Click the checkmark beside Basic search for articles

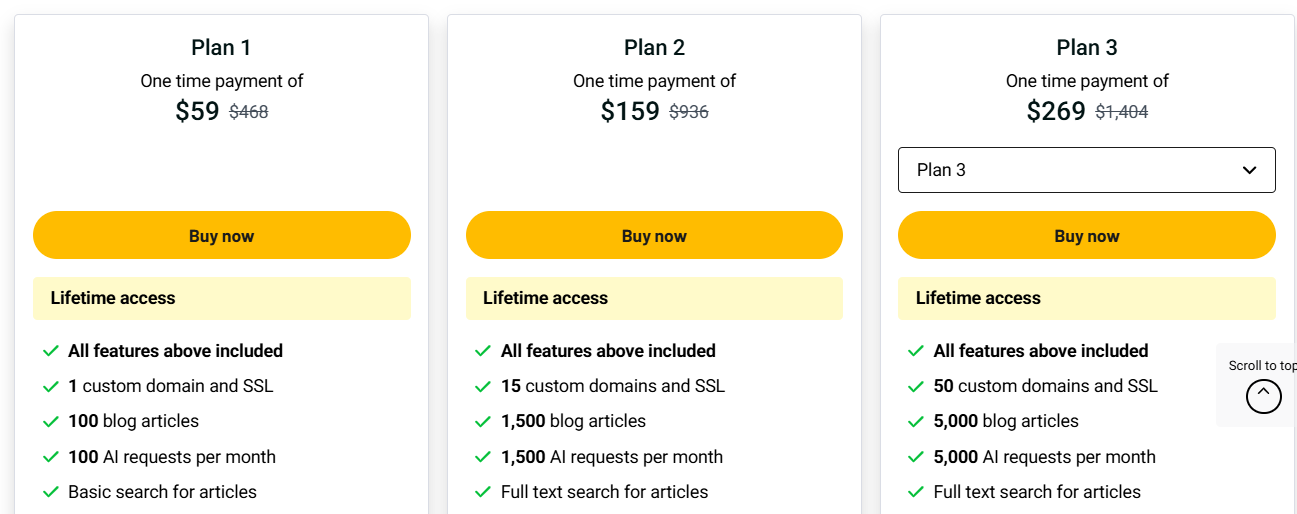pos(51,492)
